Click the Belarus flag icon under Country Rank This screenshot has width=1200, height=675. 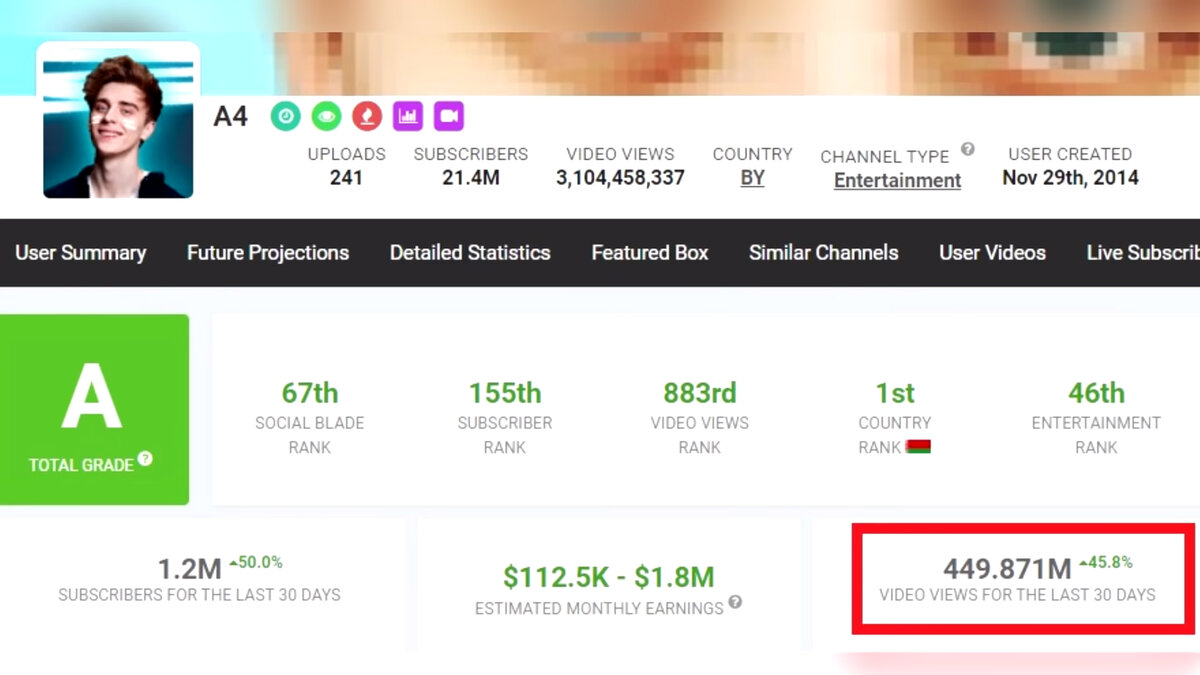(918, 447)
